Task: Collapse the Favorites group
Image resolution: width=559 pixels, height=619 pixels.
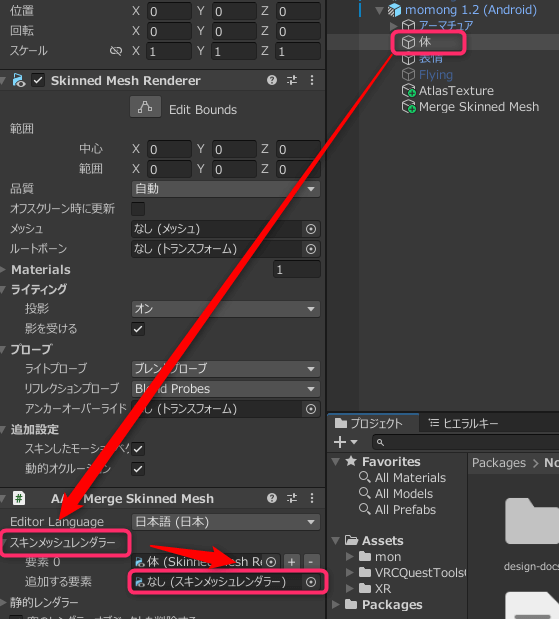Action: point(336,461)
